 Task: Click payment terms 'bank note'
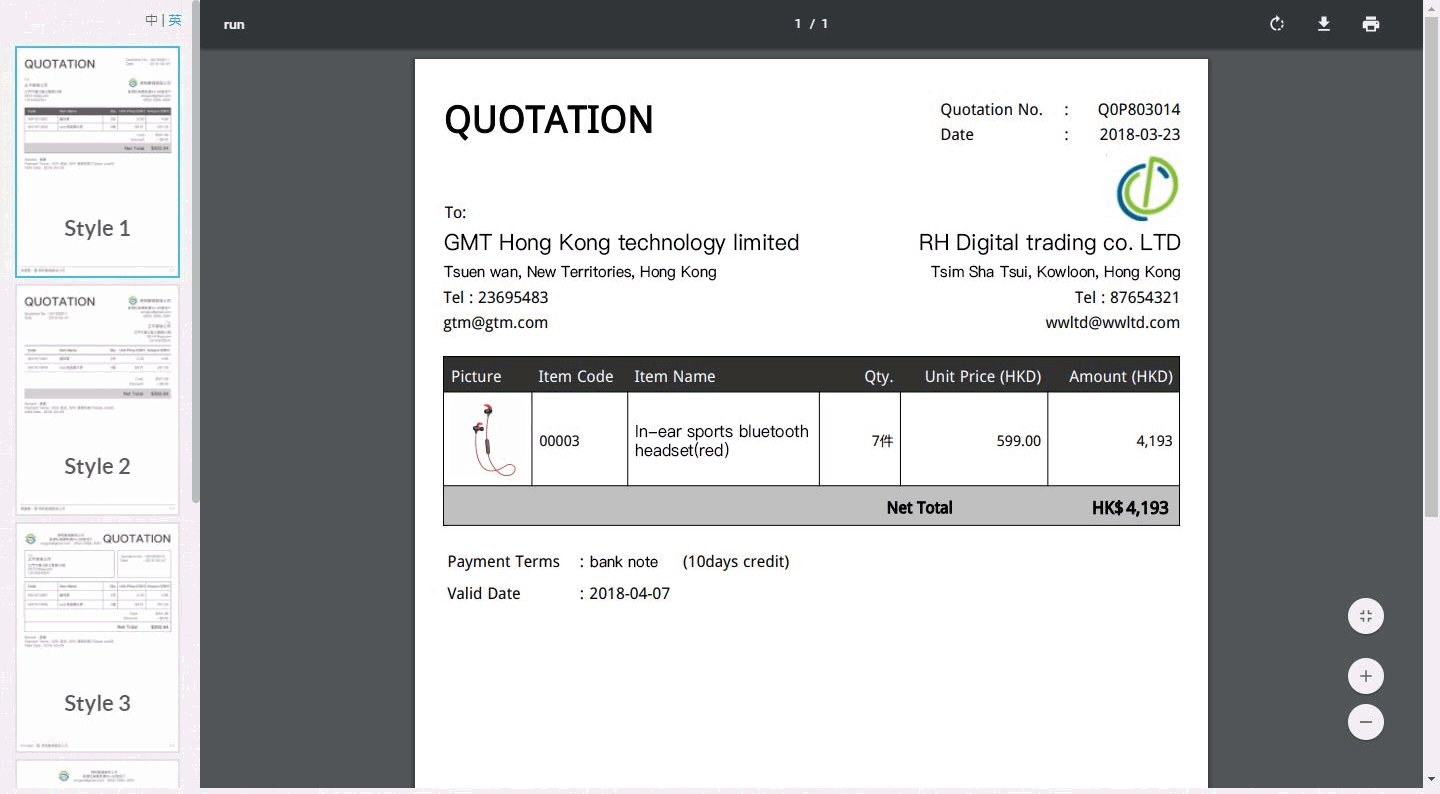(624, 562)
